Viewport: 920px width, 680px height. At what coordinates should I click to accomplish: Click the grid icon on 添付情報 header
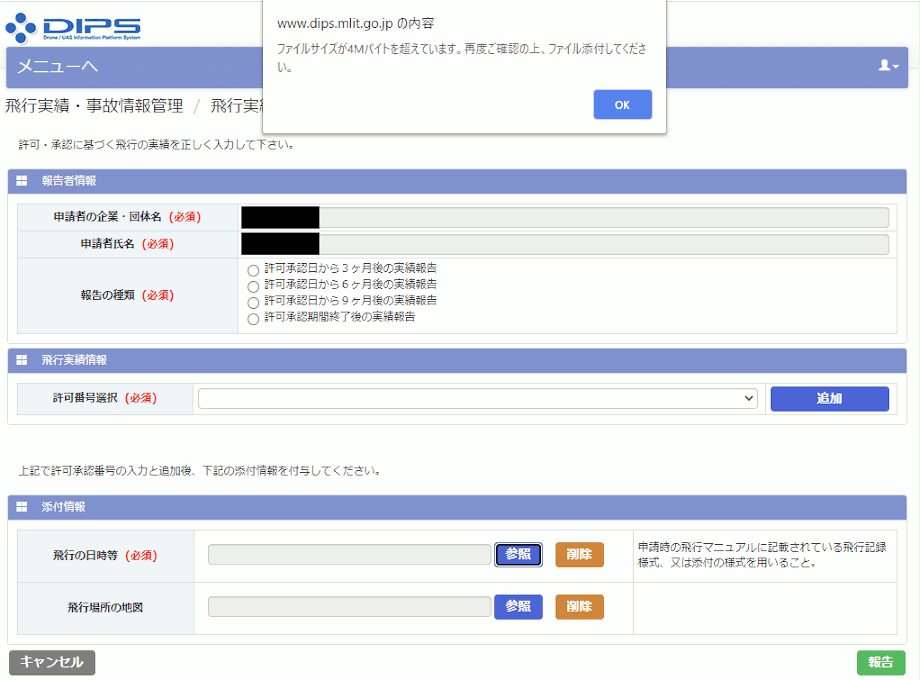23,506
